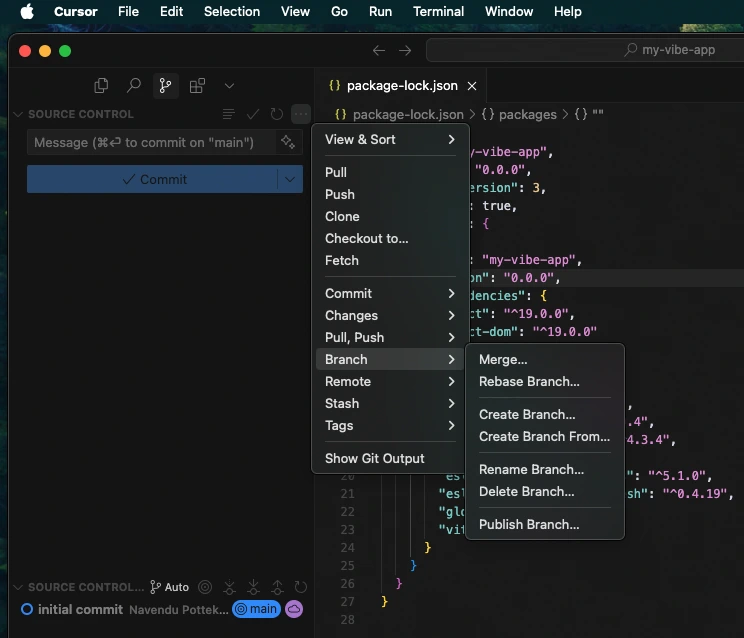
Task: Expand the Changes submenu
Action: [390, 315]
